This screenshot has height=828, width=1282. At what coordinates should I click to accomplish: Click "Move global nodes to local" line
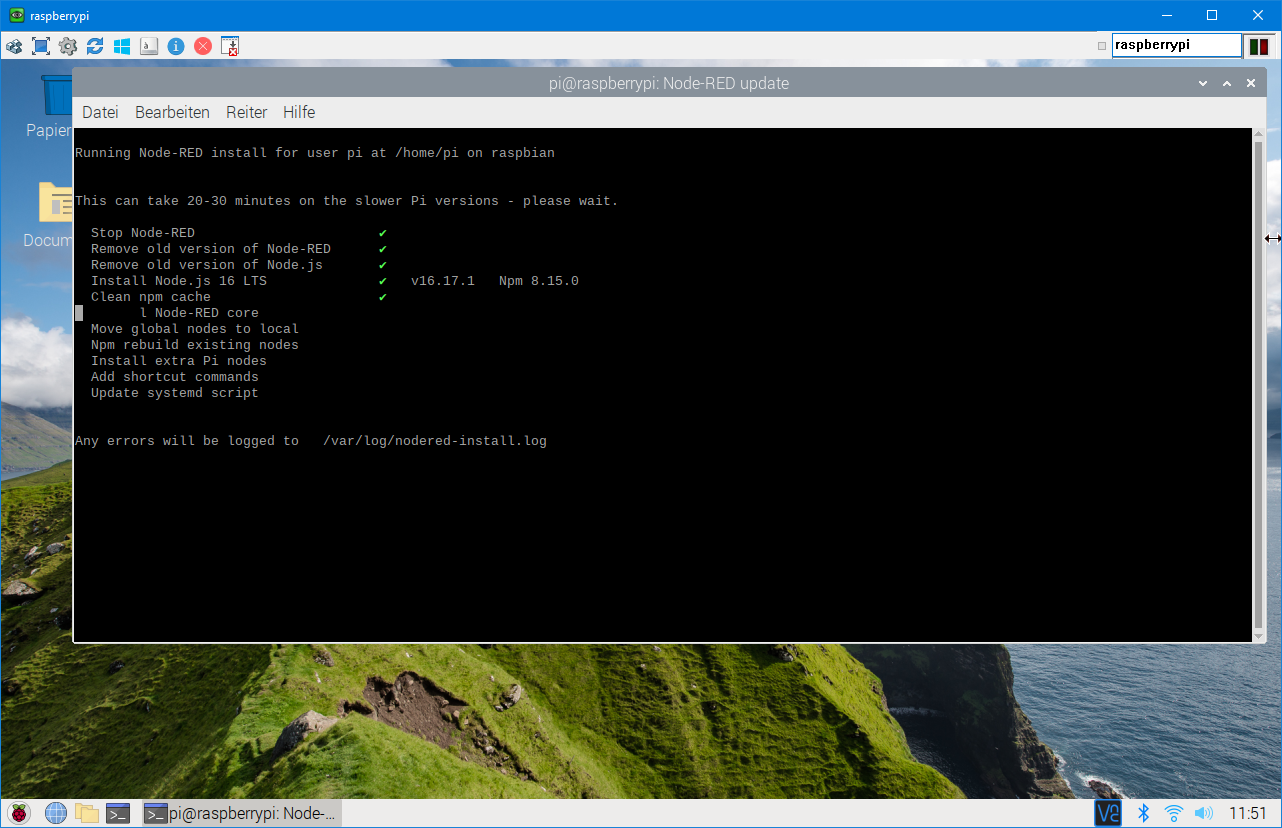pos(195,329)
